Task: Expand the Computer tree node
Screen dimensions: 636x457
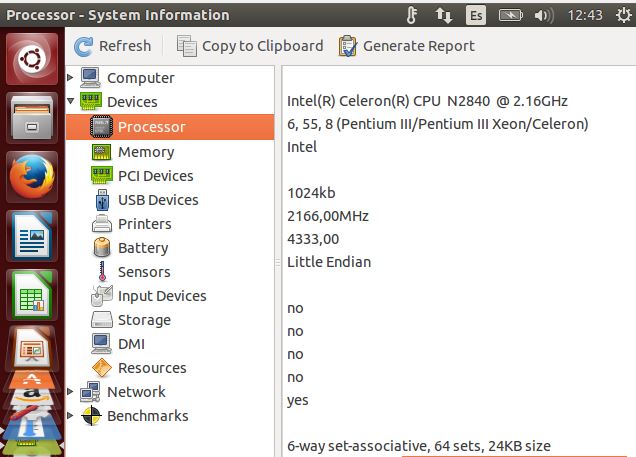Action: coord(70,78)
